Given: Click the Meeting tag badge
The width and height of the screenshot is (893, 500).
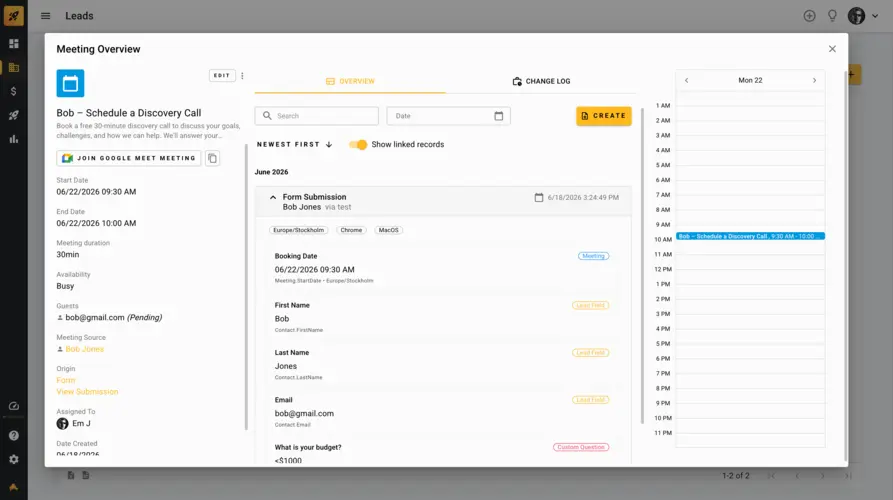Looking at the screenshot, I should 593,256.
